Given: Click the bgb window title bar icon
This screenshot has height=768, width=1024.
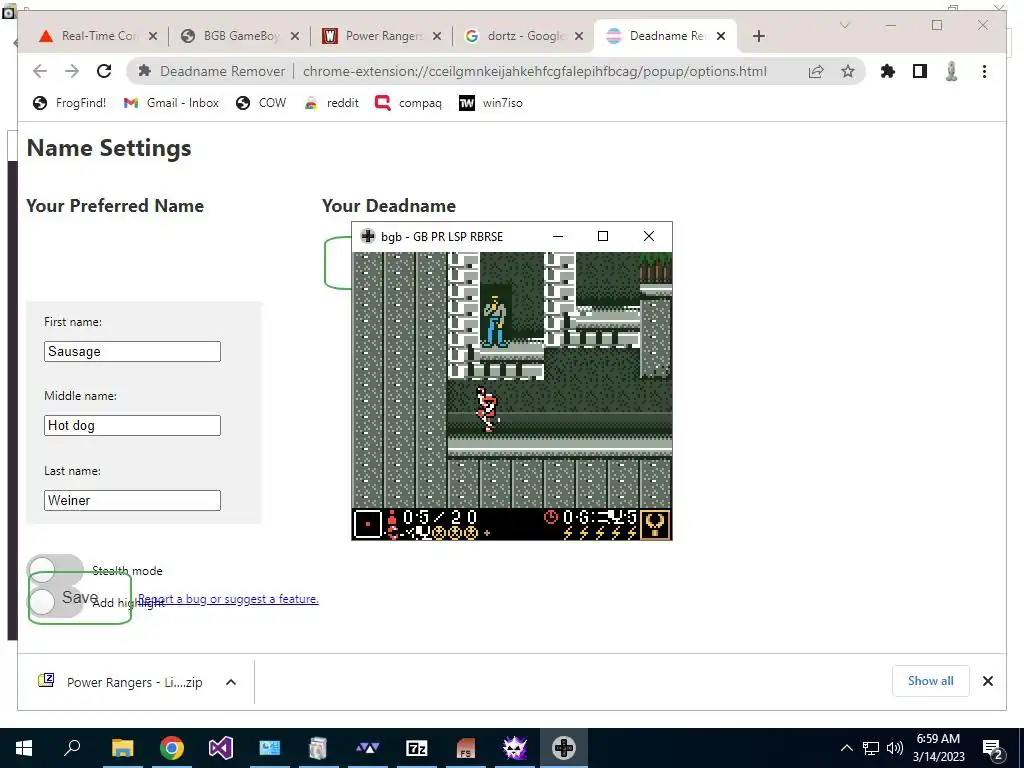Looking at the screenshot, I should pos(368,236).
